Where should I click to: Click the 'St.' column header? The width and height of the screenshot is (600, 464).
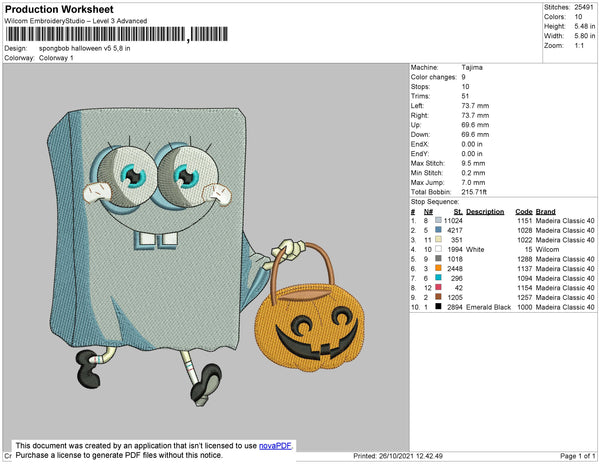458,212
